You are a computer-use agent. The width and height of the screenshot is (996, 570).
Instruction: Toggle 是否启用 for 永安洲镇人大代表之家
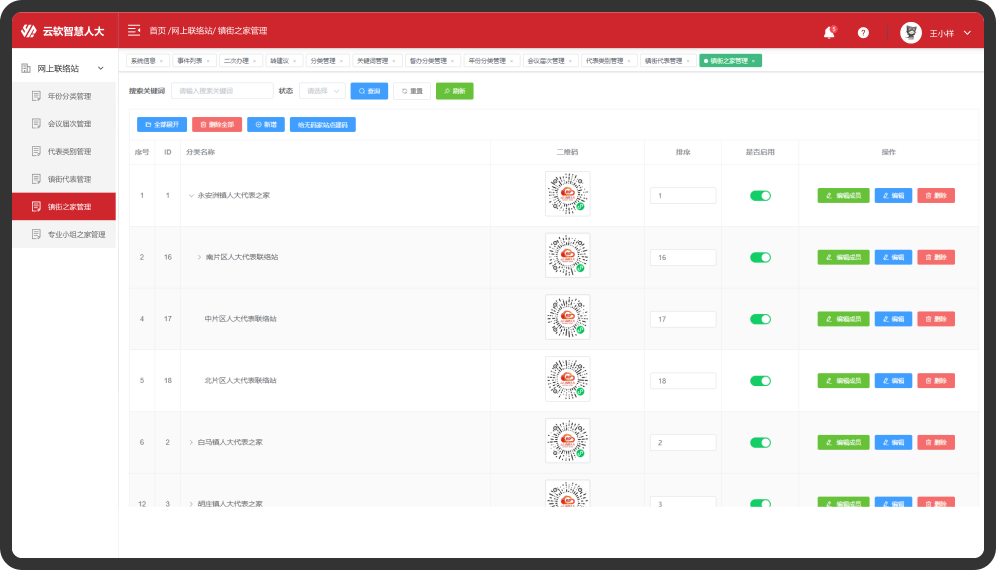[x=760, y=196]
